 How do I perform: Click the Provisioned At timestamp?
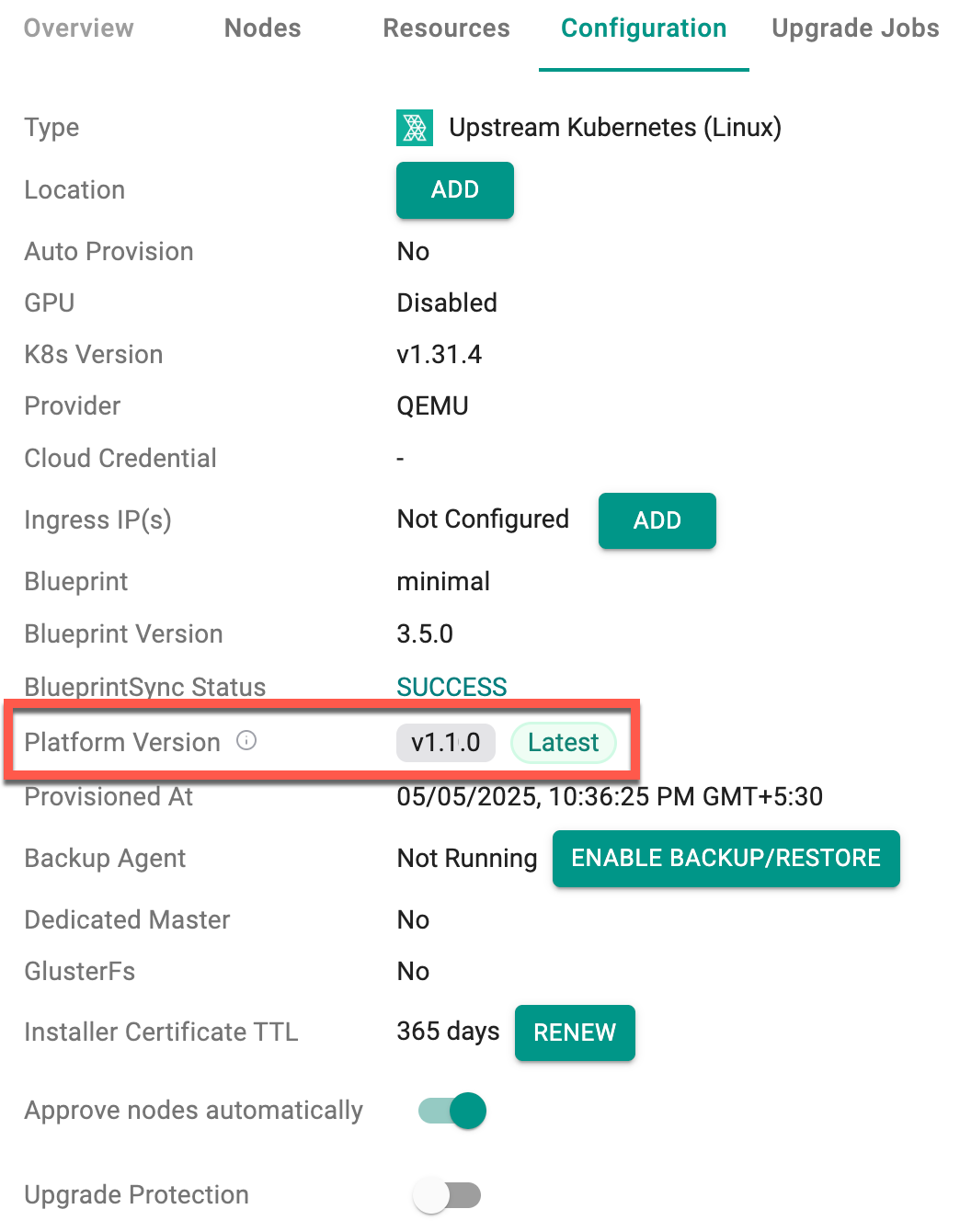(x=609, y=797)
